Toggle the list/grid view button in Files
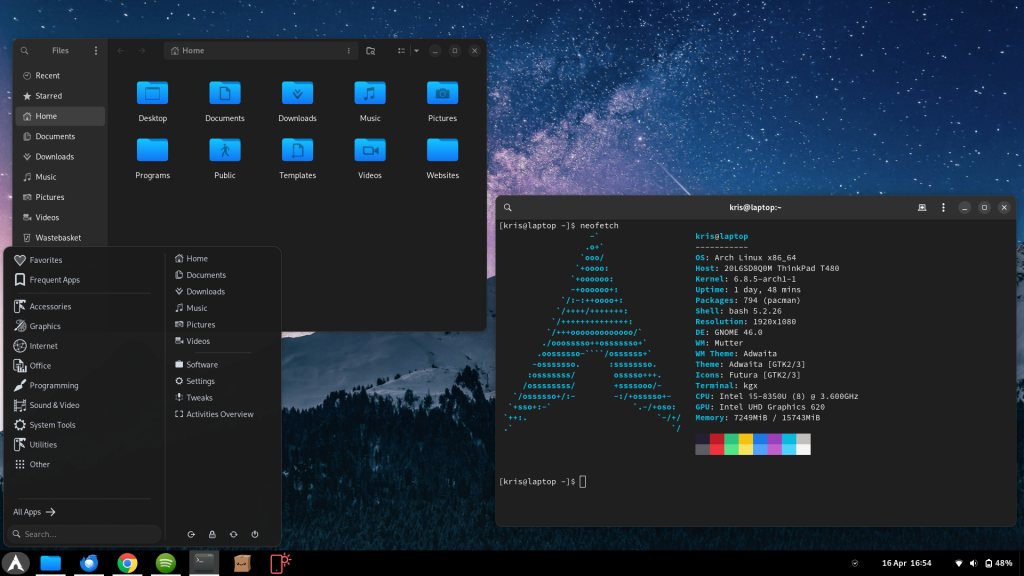Screen dimensions: 1024x576 [x=400, y=50]
